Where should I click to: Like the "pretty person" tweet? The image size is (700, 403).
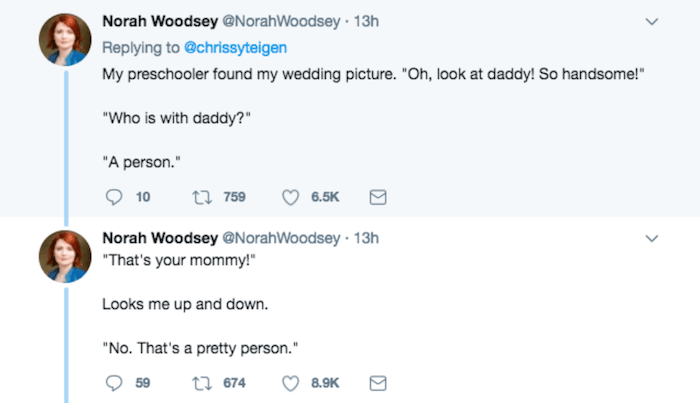pyautogui.click(x=293, y=383)
